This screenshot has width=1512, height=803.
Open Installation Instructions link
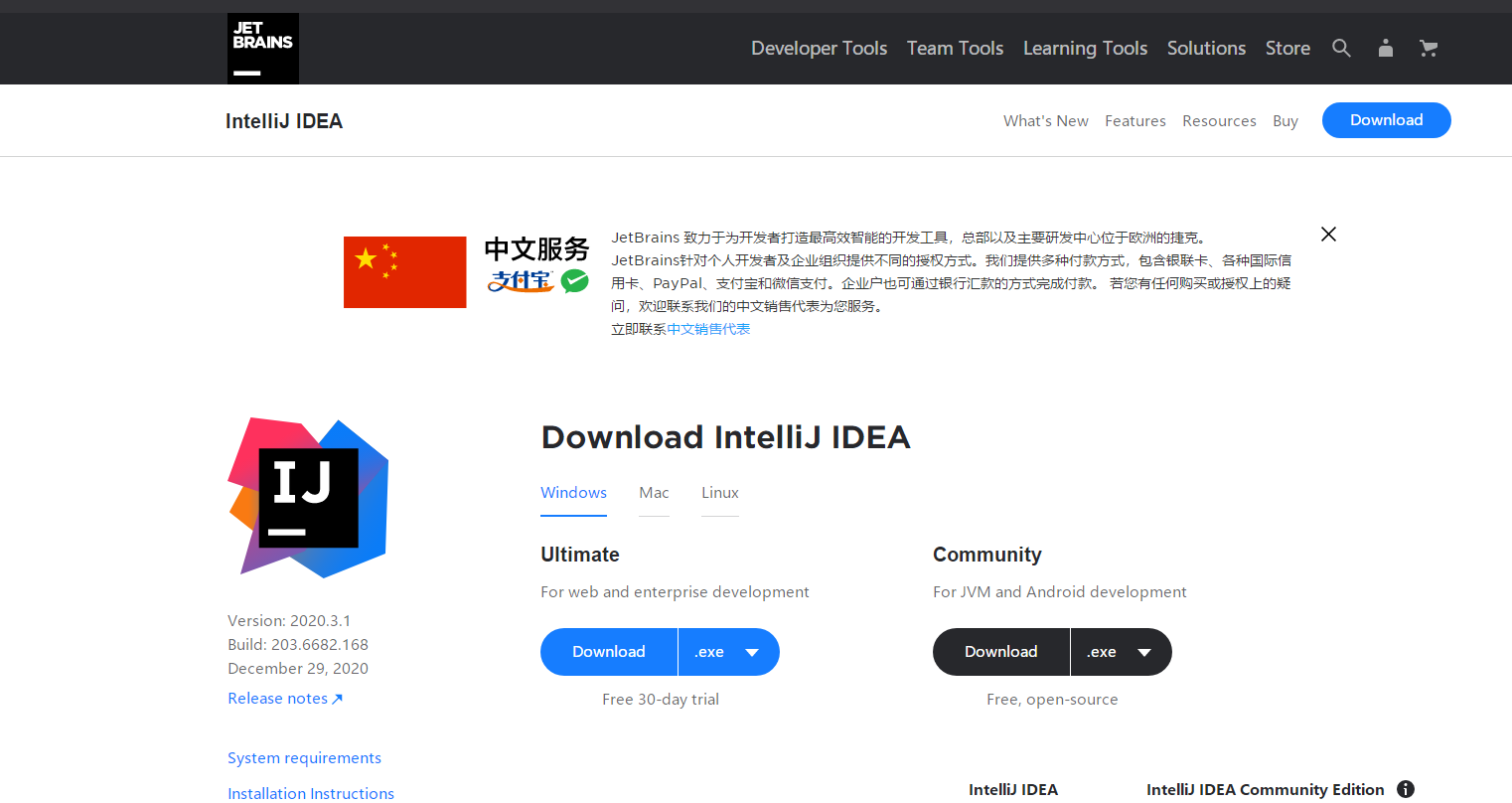311,793
